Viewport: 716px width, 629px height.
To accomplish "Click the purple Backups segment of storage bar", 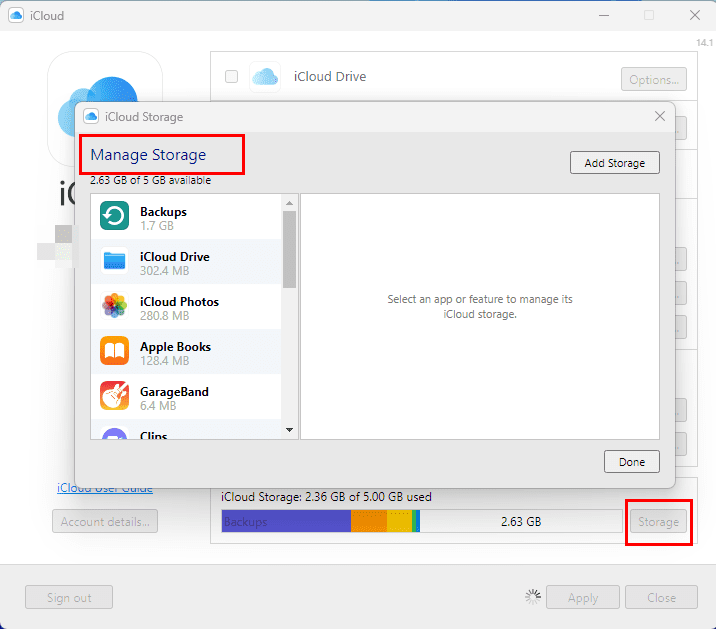I will pos(286,521).
